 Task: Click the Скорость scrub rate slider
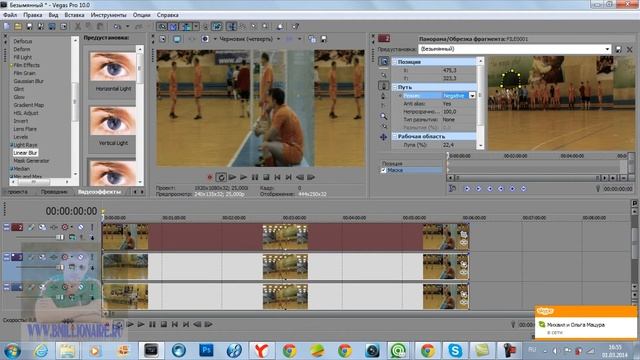[x=67, y=321]
